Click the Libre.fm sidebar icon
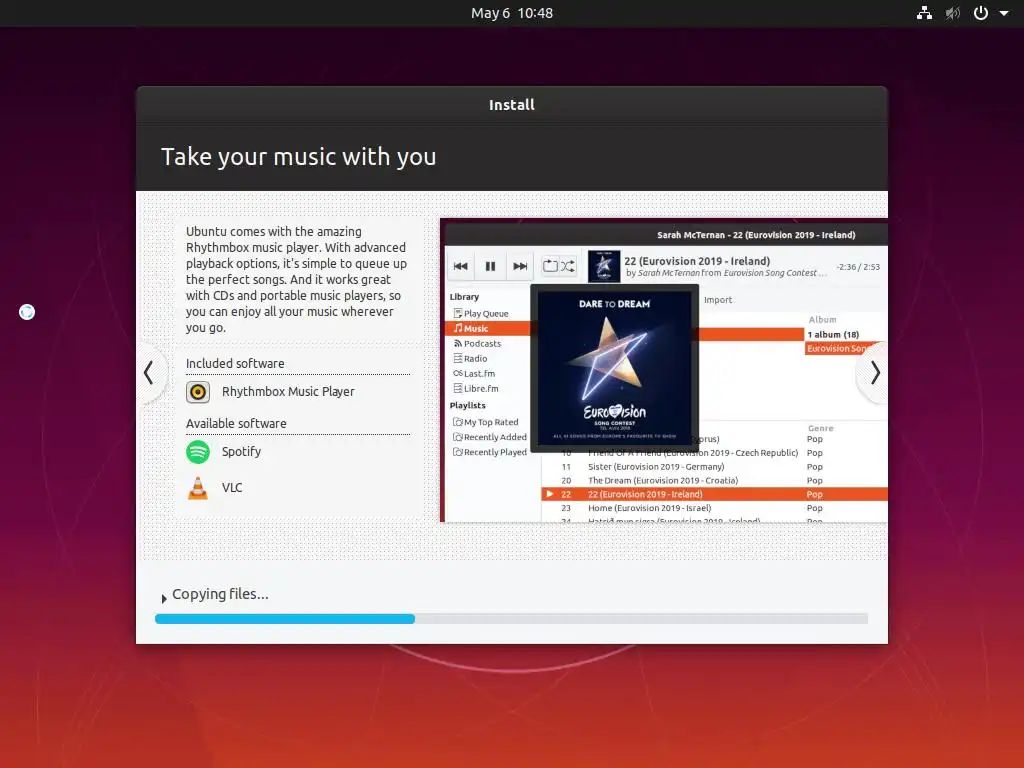 (x=458, y=389)
